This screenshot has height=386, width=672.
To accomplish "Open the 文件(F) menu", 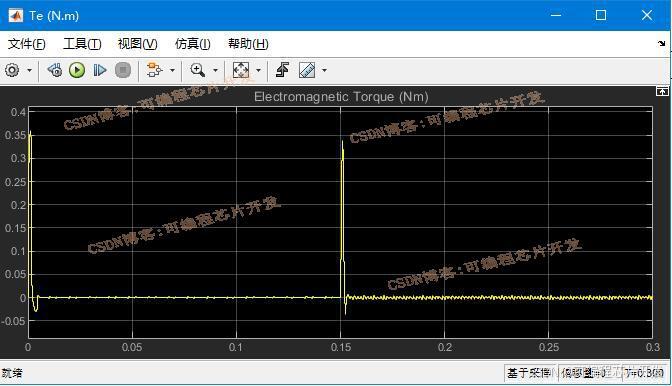I will tap(26, 44).
